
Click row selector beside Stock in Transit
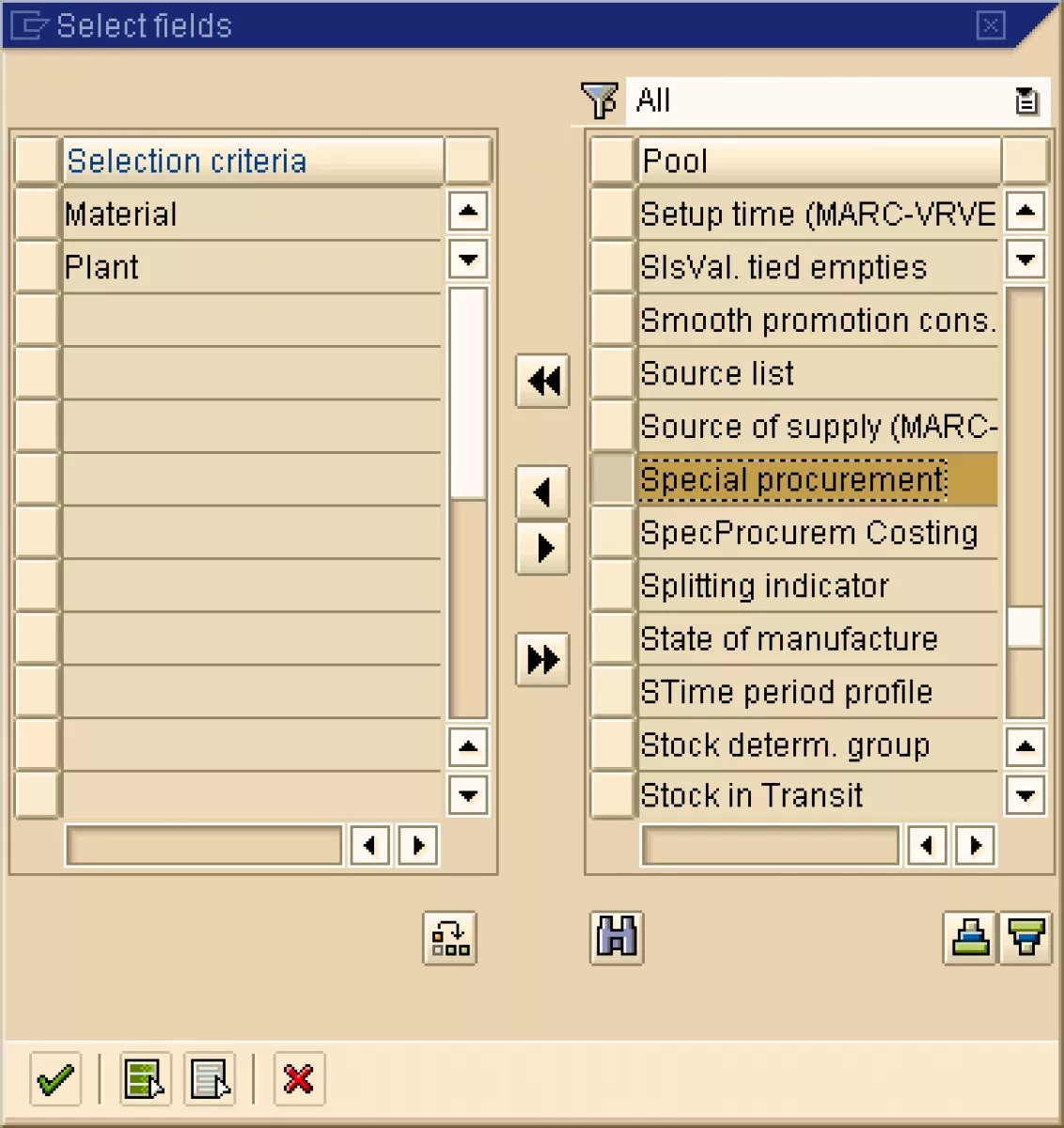[x=613, y=795]
